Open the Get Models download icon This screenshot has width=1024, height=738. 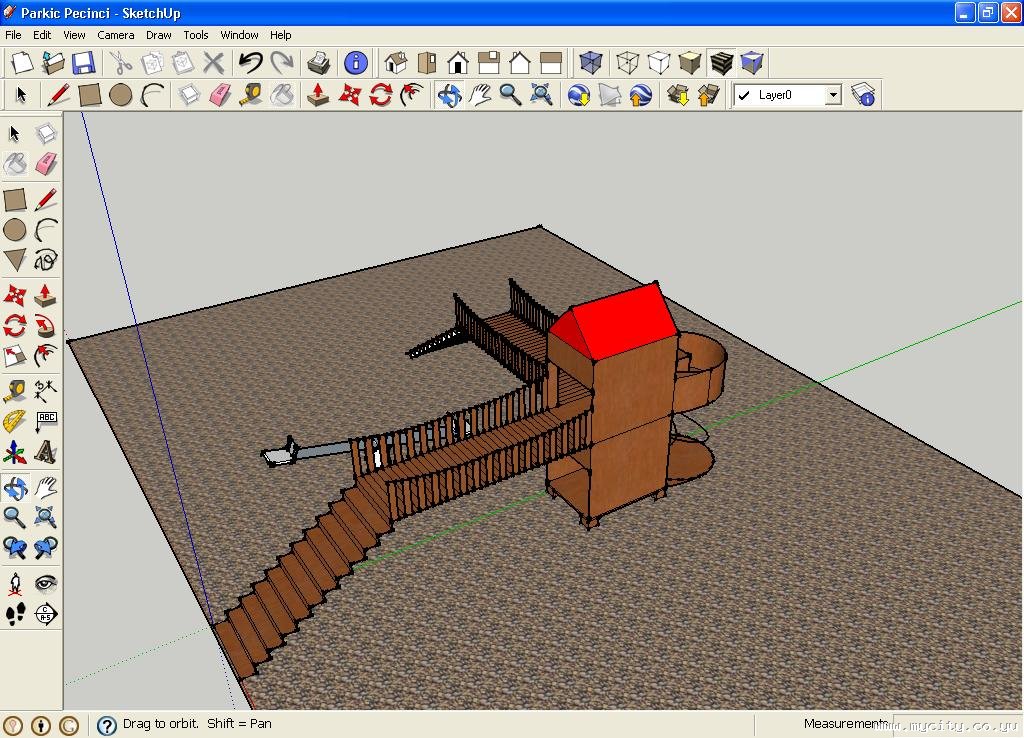678,95
